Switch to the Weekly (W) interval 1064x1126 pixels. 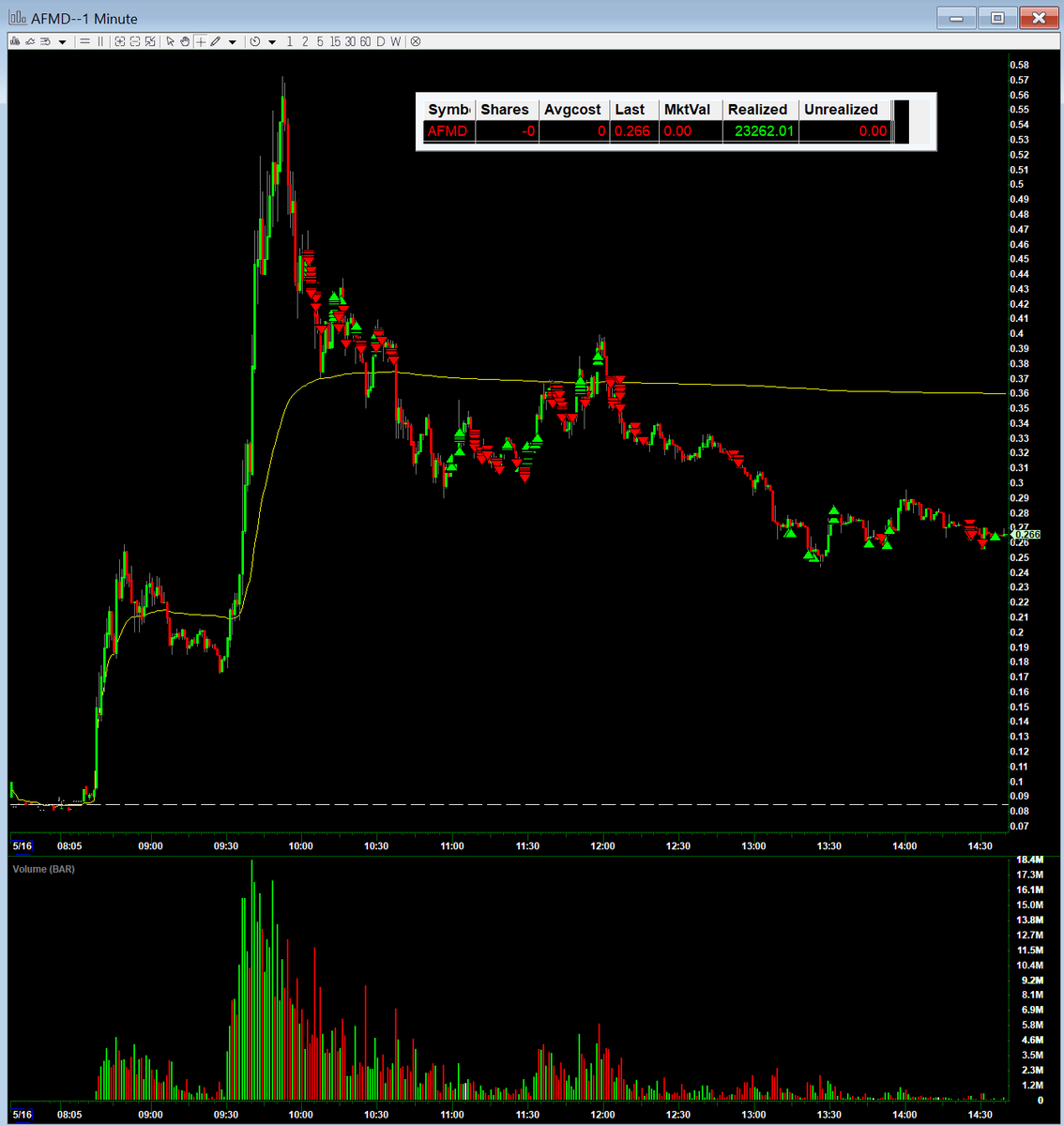pyautogui.click(x=395, y=41)
